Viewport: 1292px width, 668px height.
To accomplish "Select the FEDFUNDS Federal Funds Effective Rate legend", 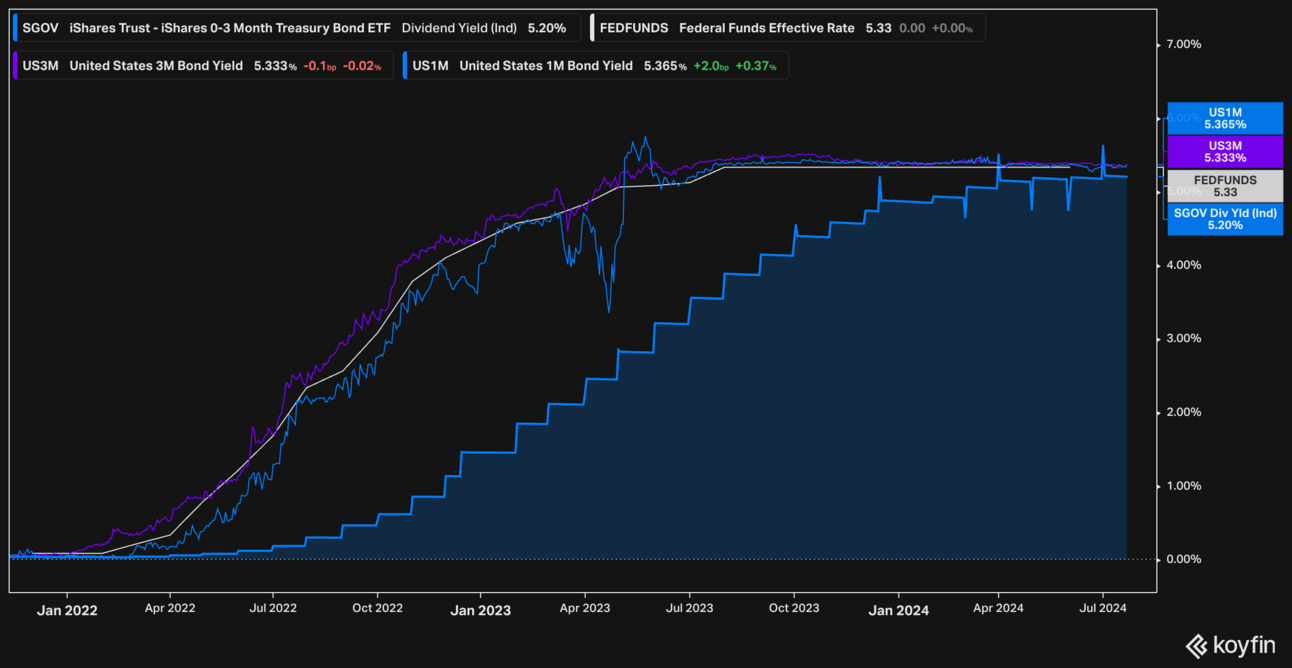I will [788, 28].
